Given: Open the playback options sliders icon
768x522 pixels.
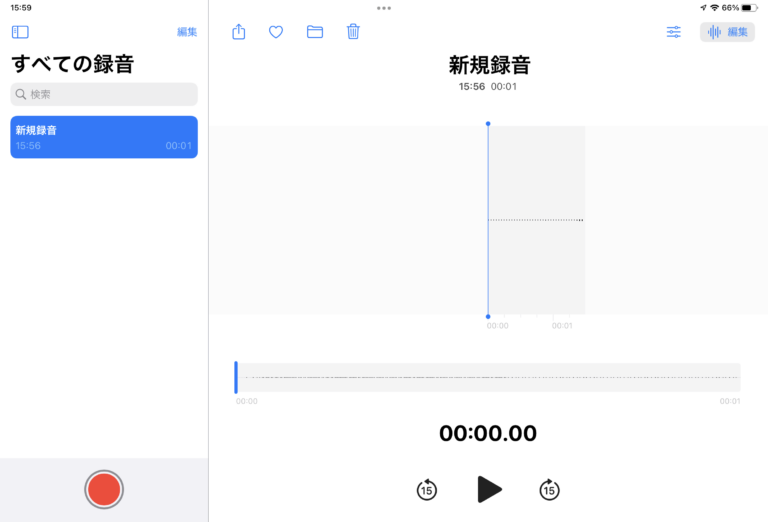Looking at the screenshot, I should [x=674, y=32].
